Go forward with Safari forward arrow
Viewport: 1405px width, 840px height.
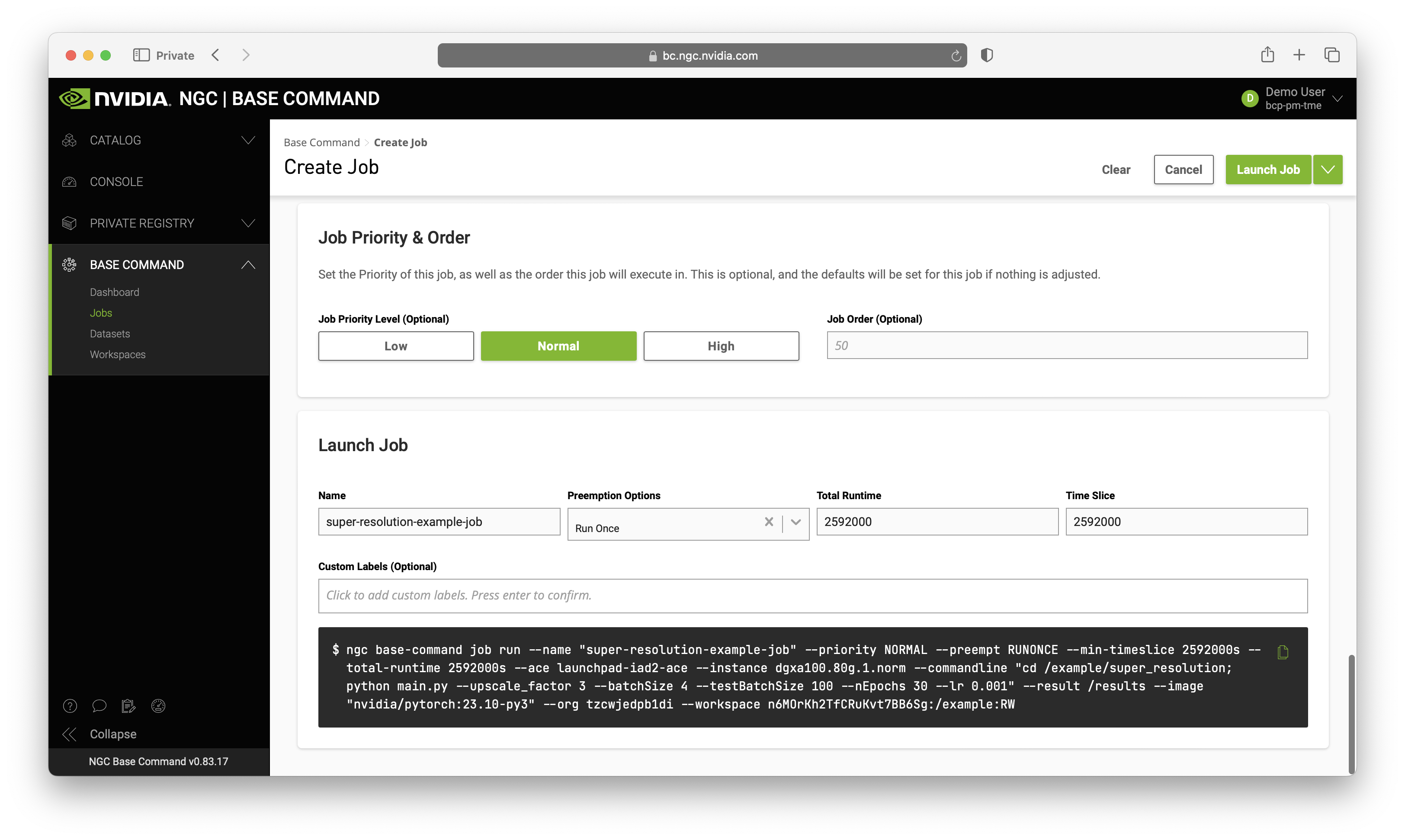click(246, 55)
